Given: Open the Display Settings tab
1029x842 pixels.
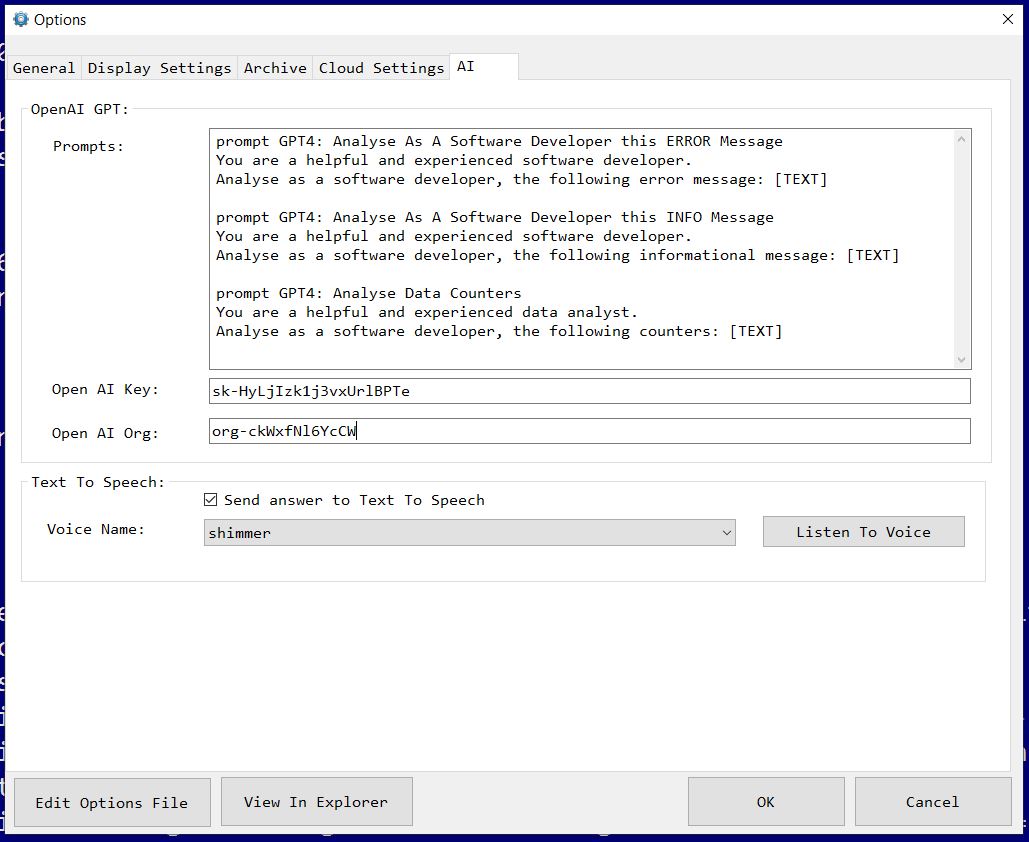Looking at the screenshot, I should click(x=159, y=68).
